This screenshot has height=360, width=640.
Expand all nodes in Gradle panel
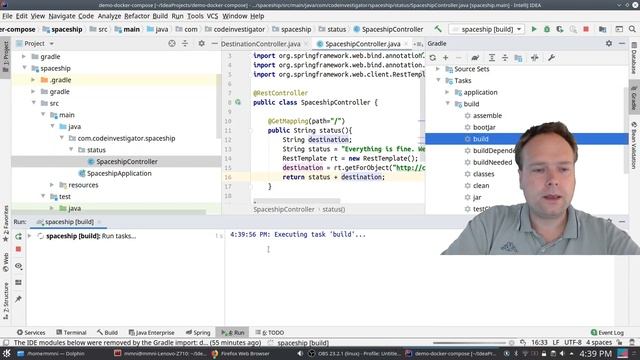[492, 58]
